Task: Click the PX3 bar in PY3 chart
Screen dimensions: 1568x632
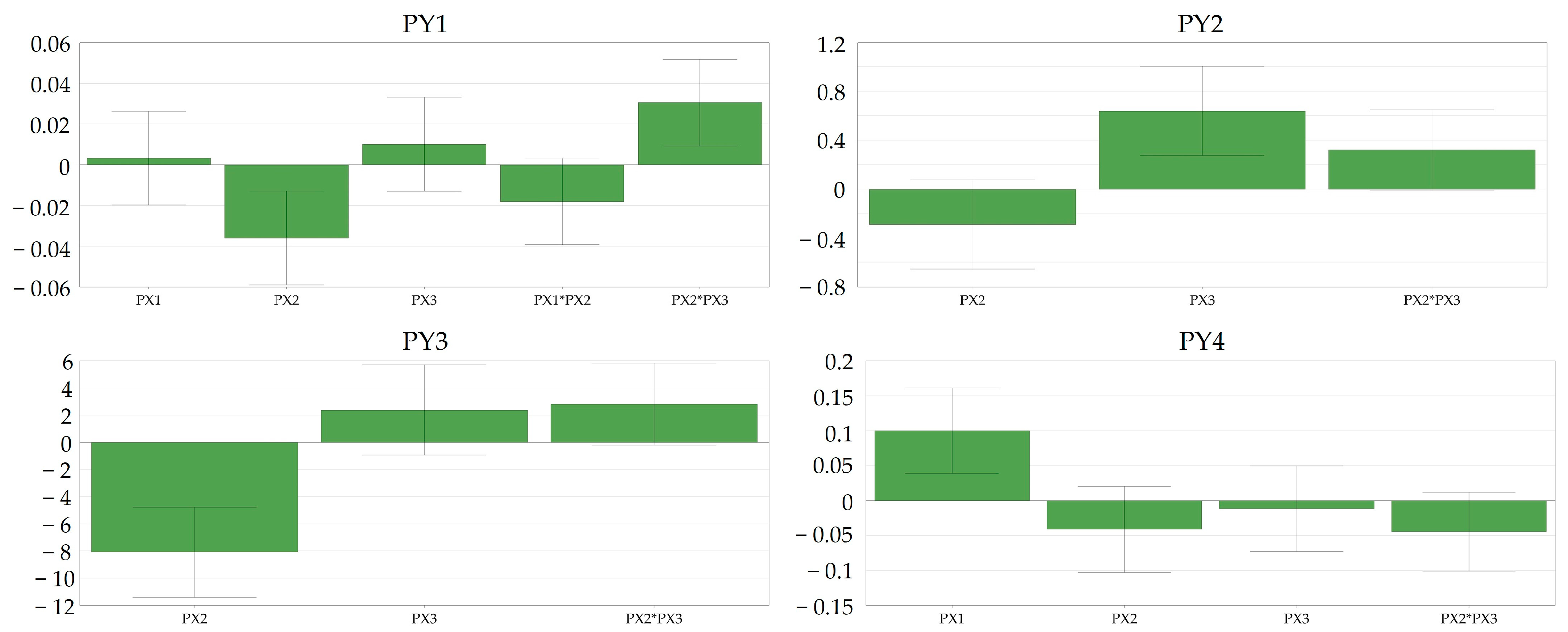Action: [x=424, y=426]
